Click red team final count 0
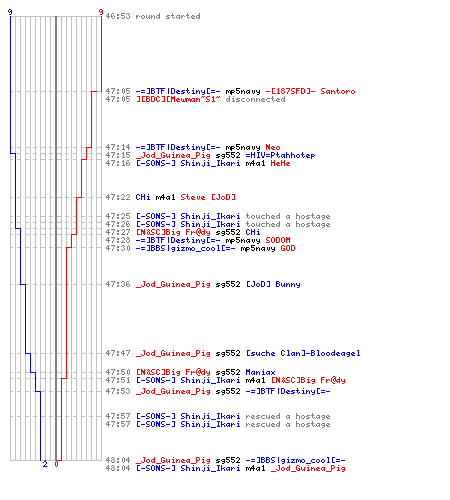Image resolution: width=450 pixels, height=500 pixels. (56, 464)
